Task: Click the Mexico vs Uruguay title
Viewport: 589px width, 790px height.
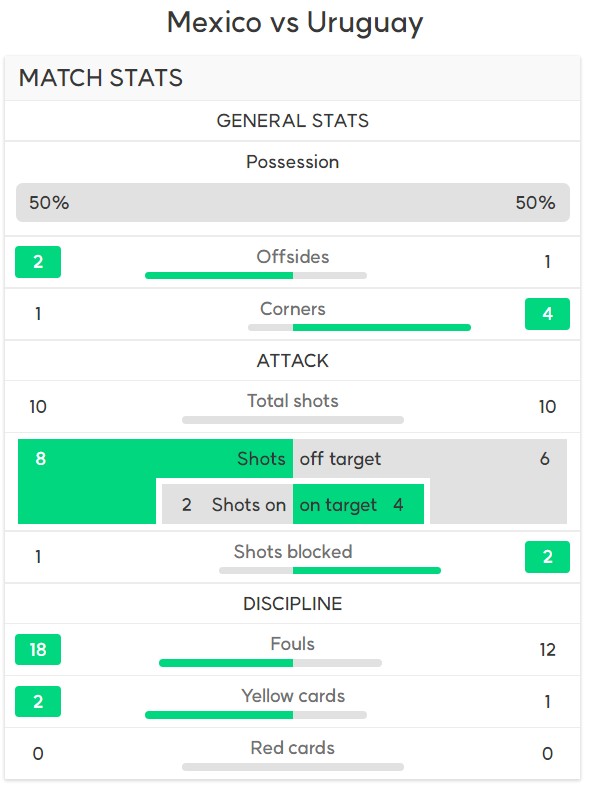Action: click(x=295, y=23)
